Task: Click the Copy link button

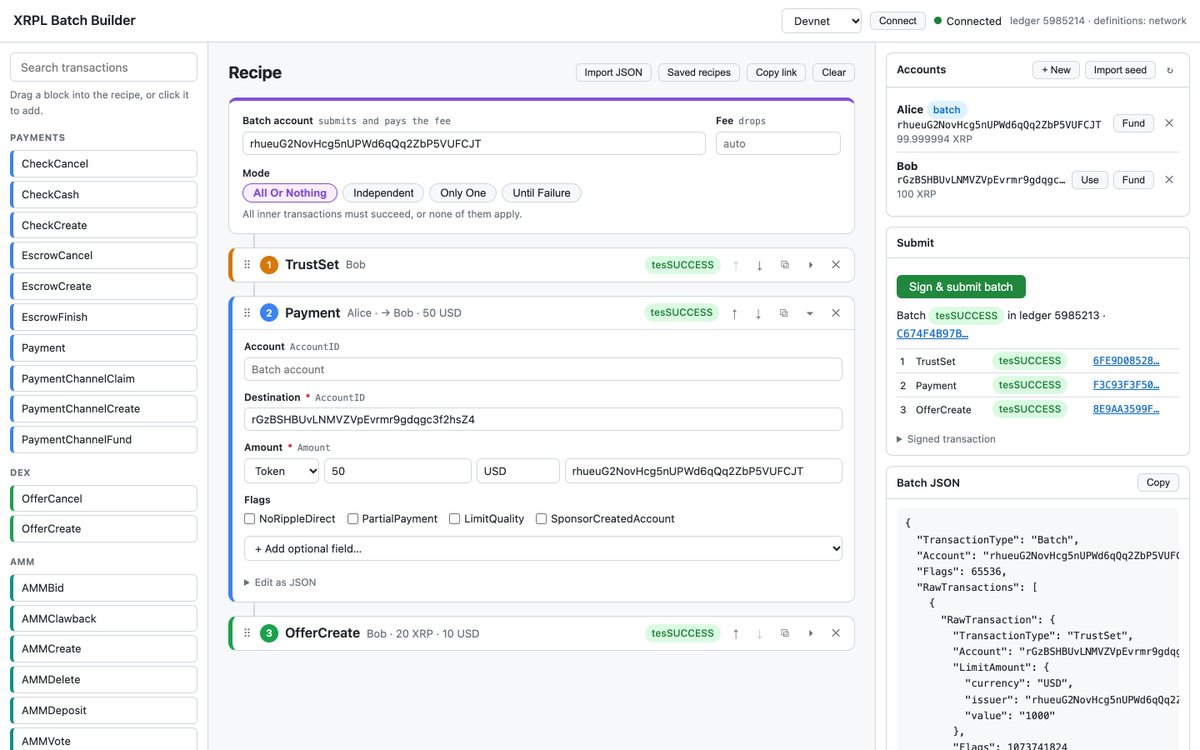Action: [x=776, y=72]
